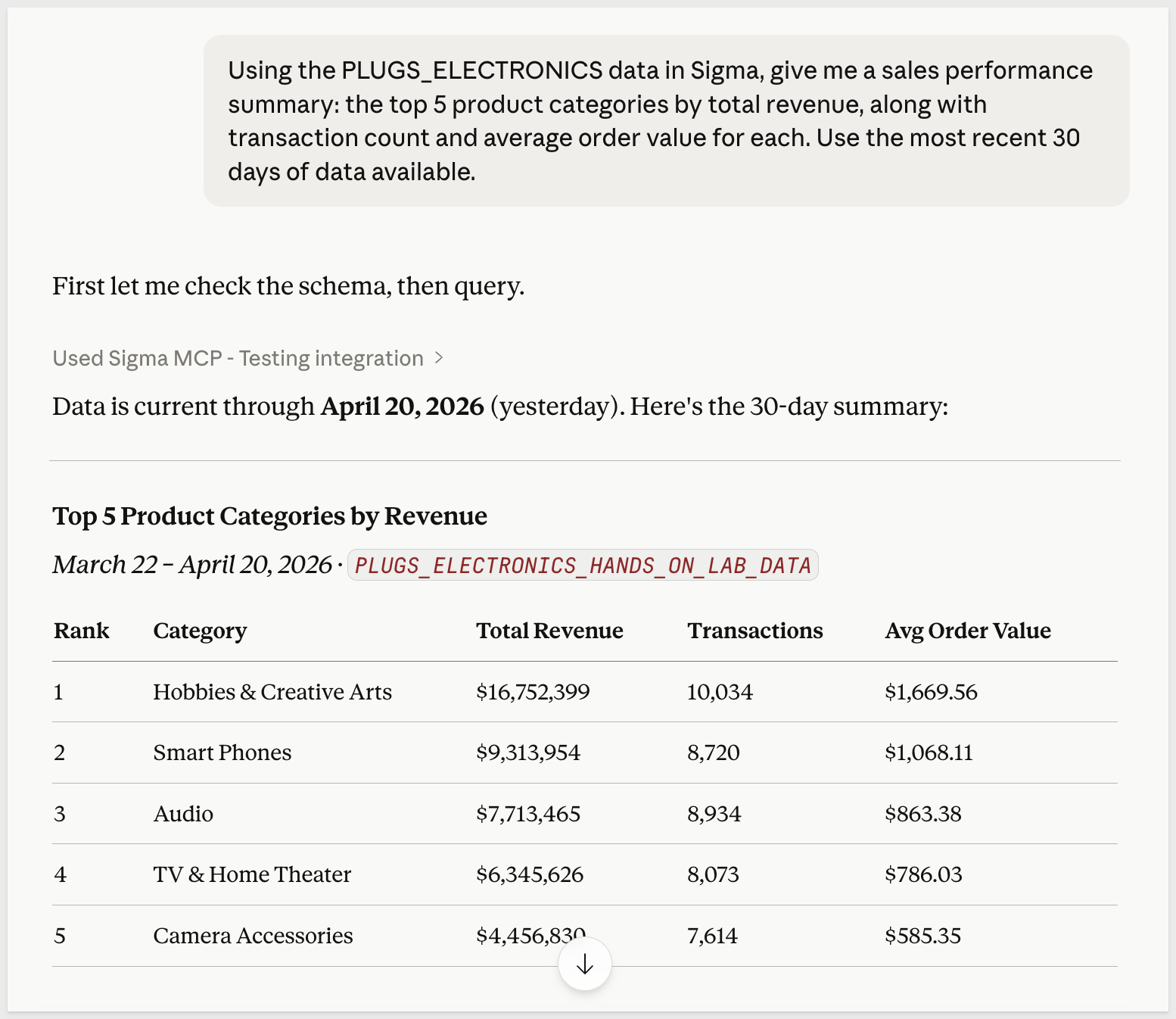This screenshot has height=1019, width=1176.
Task: Click the Camera Accessories category cell
Action: pyautogui.click(x=253, y=936)
